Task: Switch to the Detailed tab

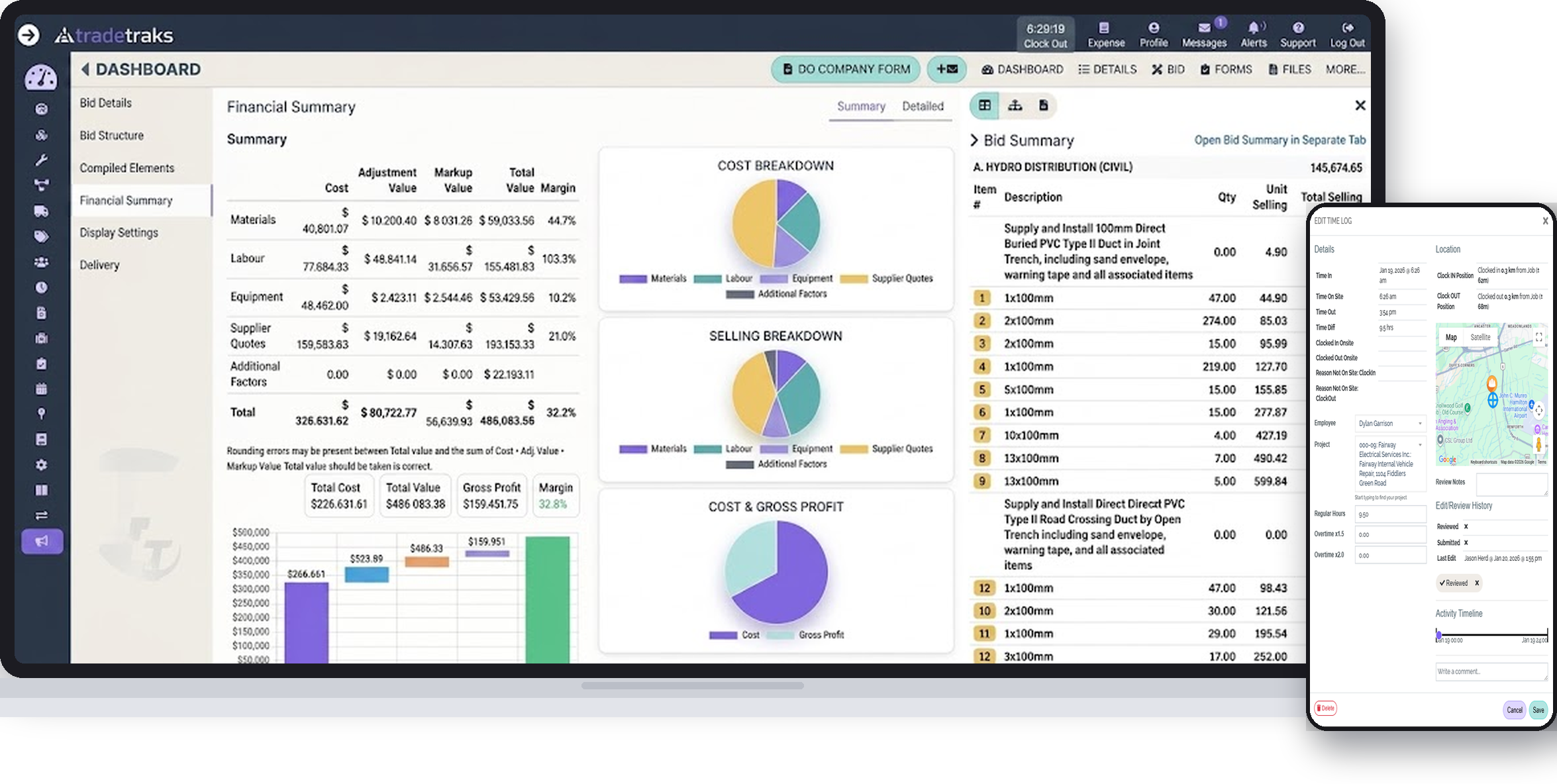Action: 923,106
